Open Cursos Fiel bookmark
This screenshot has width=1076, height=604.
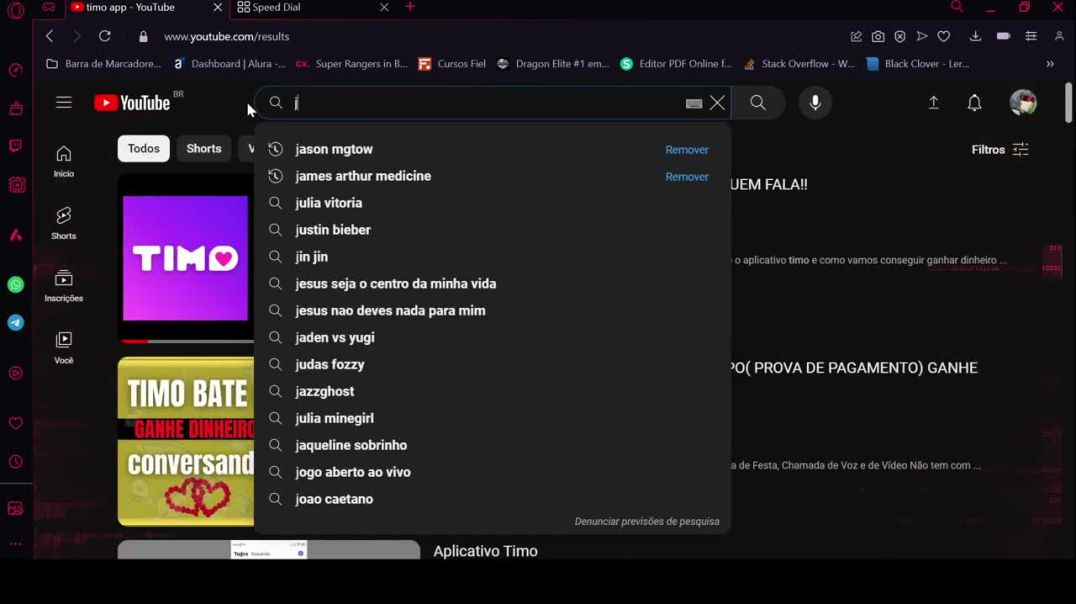[x=452, y=64]
